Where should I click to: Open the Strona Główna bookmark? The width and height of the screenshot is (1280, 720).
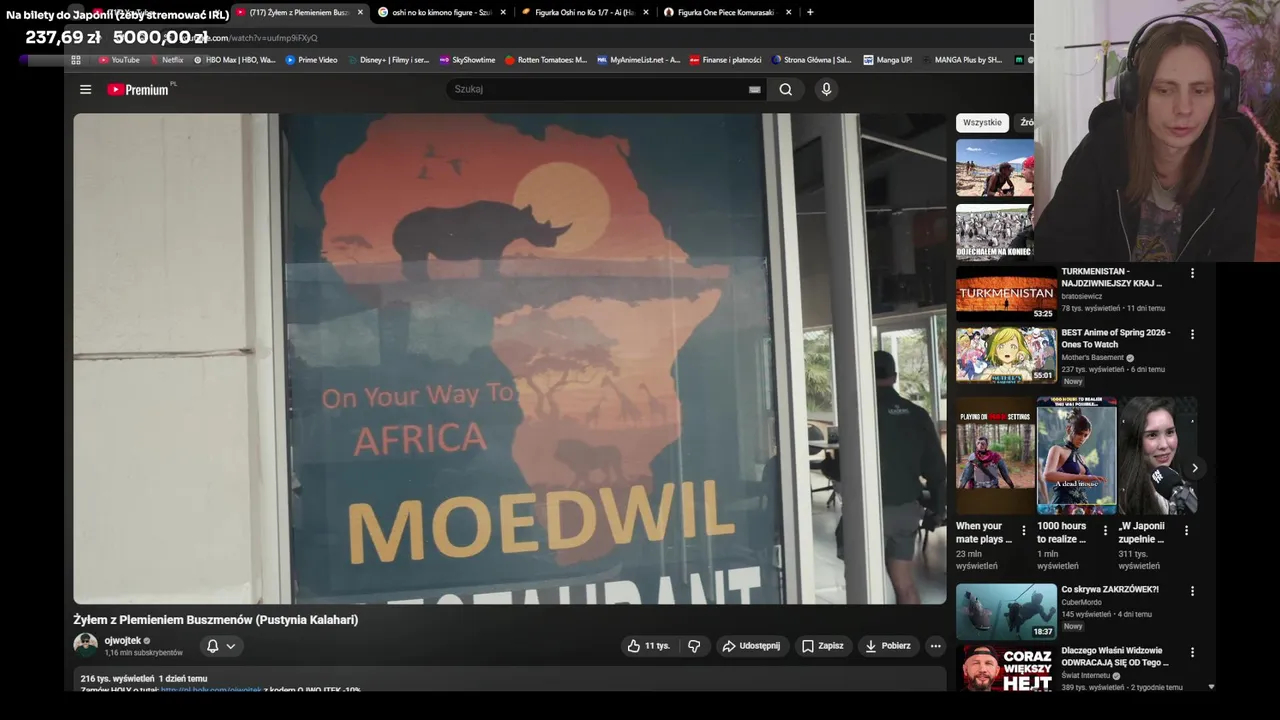pos(811,60)
